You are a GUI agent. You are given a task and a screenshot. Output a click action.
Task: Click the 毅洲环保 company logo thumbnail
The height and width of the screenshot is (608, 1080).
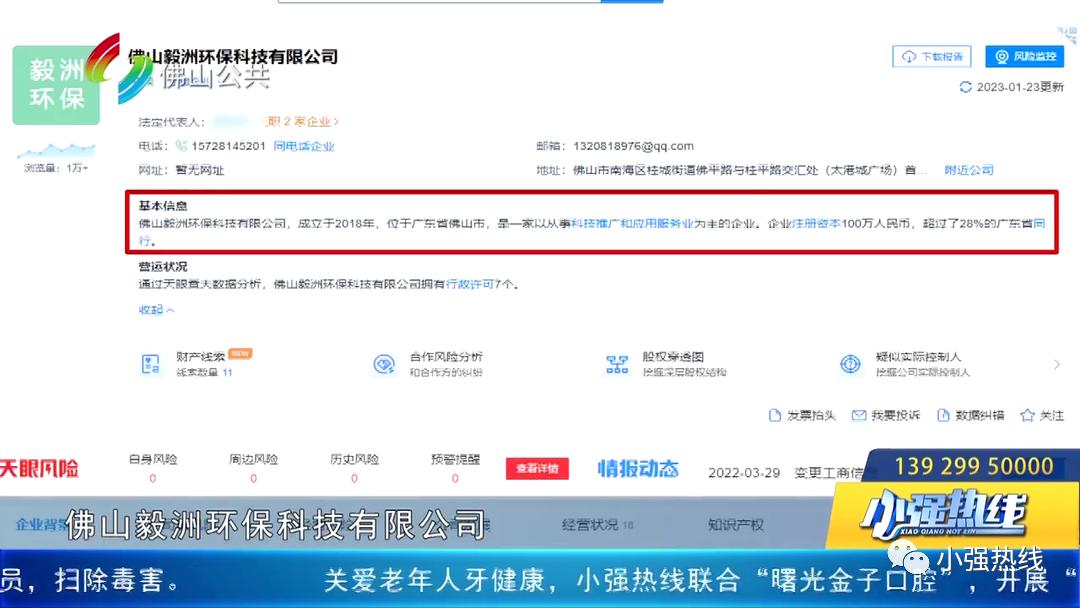pyautogui.click(x=56, y=85)
